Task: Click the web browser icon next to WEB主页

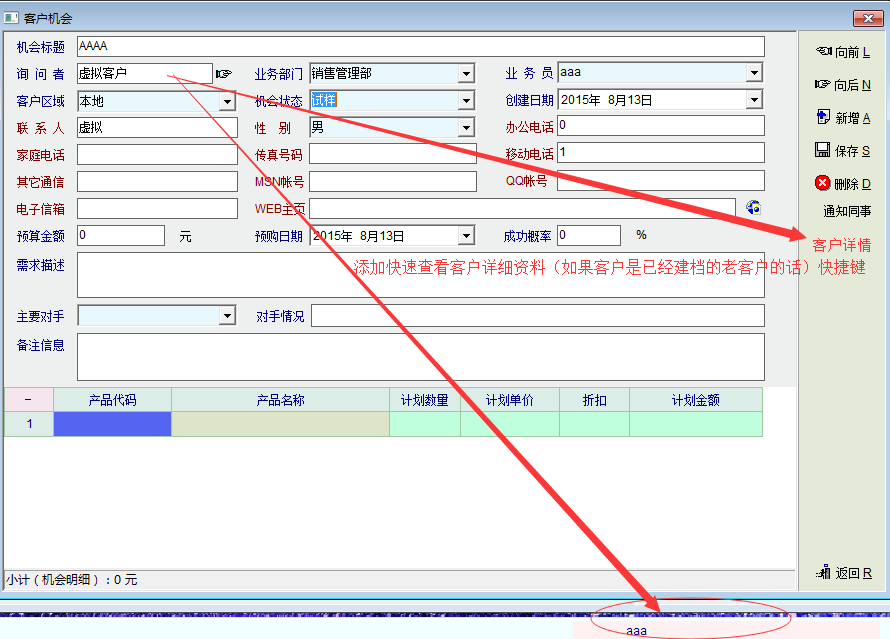Action: 753,208
